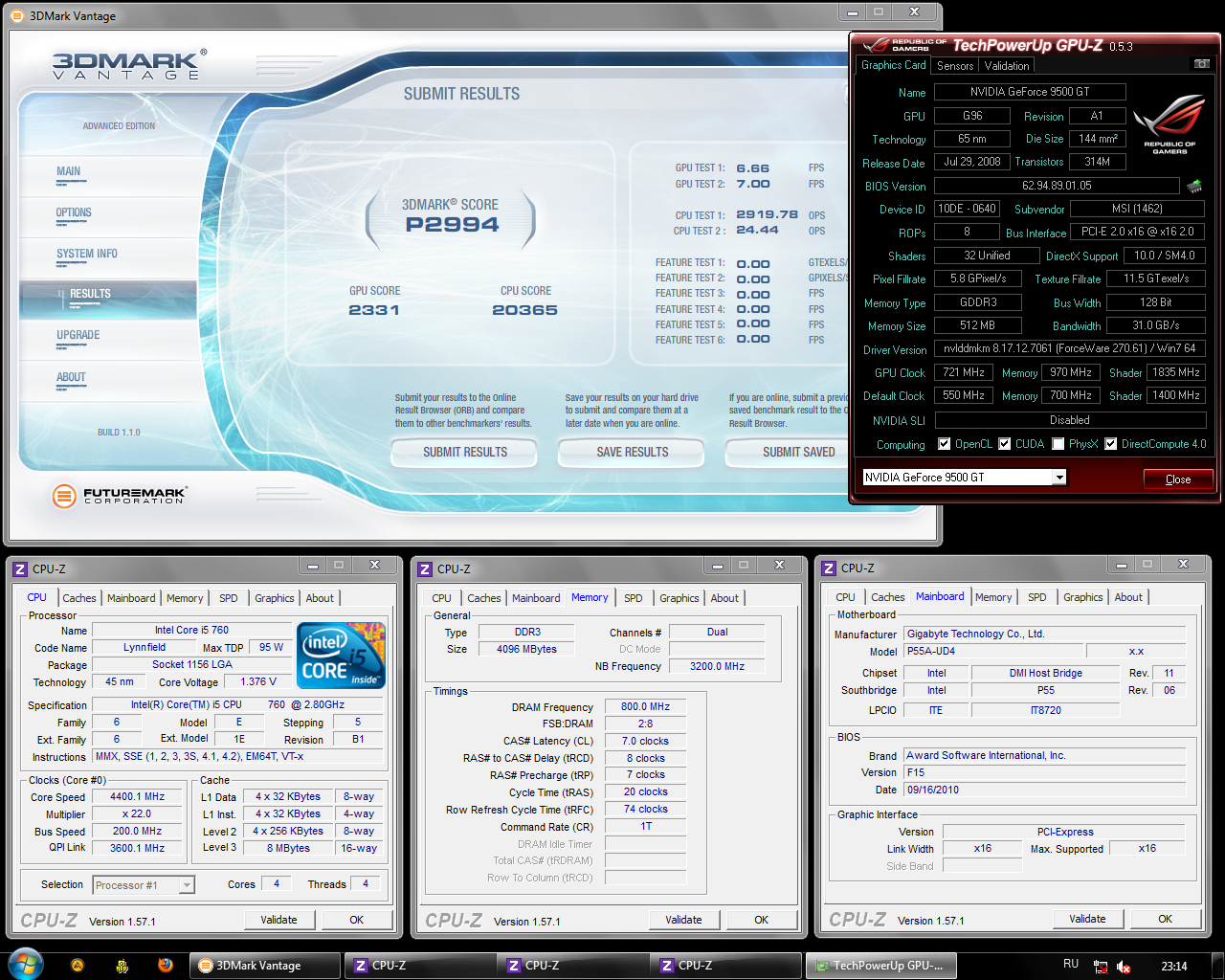Click Validate in CPU-Z CPU window
The image size is (1225, 980).
click(x=278, y=920)
